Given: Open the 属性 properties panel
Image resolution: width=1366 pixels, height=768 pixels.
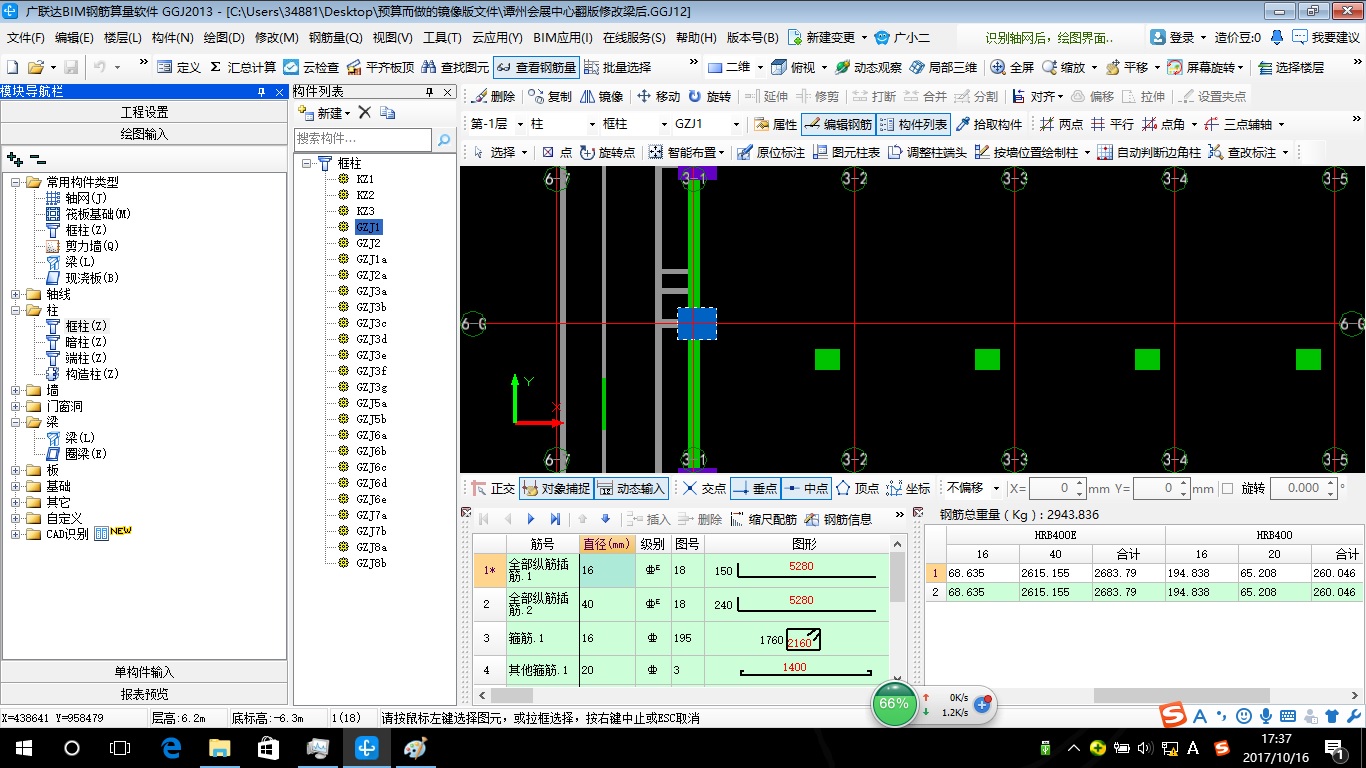Looking at the screenshot, I should click(775, 124).
